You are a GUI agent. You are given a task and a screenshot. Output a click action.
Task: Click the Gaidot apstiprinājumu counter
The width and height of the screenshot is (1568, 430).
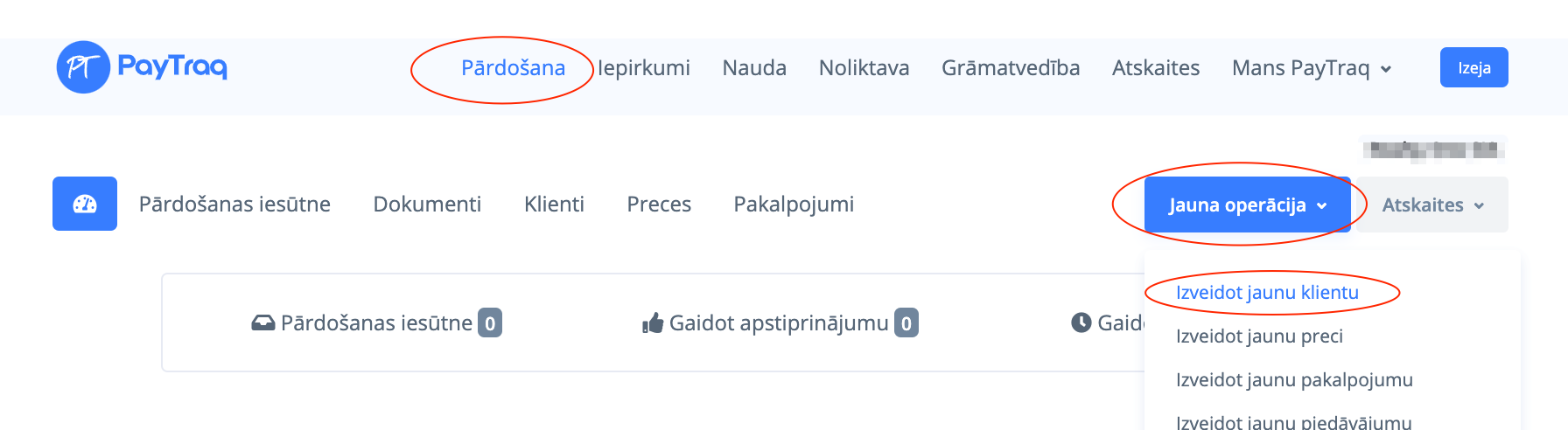click(906, 323)
